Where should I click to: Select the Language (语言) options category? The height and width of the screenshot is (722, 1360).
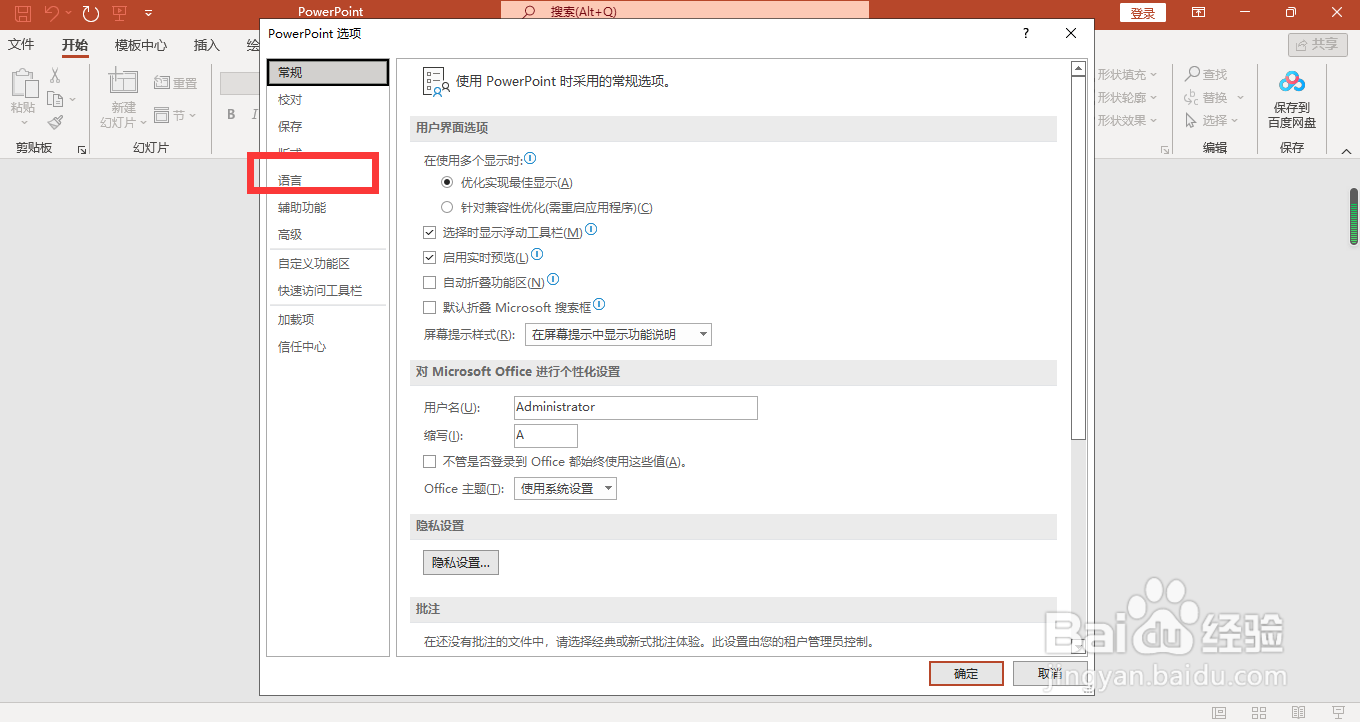click(x=328, y=181)
